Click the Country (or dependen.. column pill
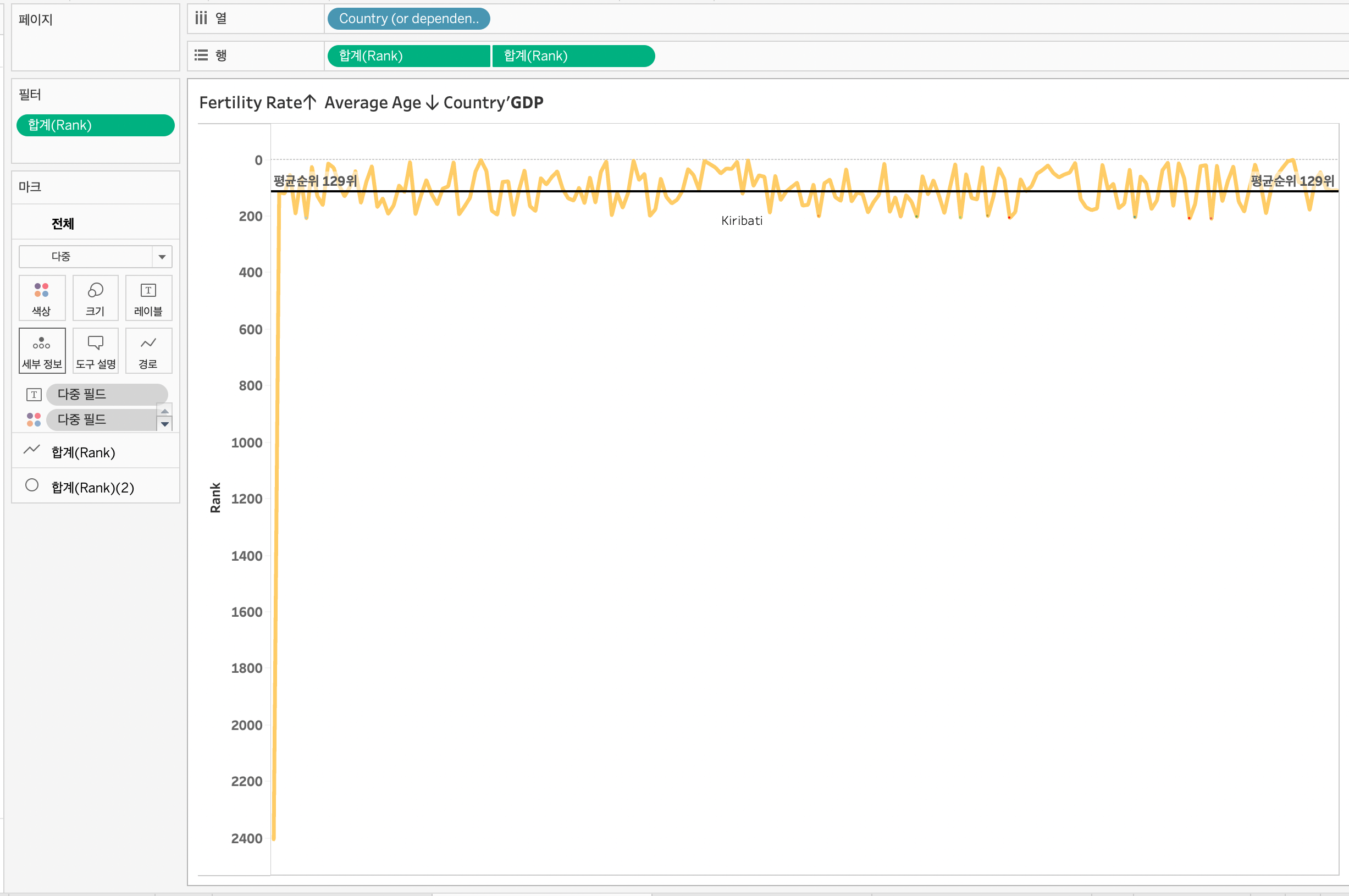1349x896 pixels. [408, 19]
